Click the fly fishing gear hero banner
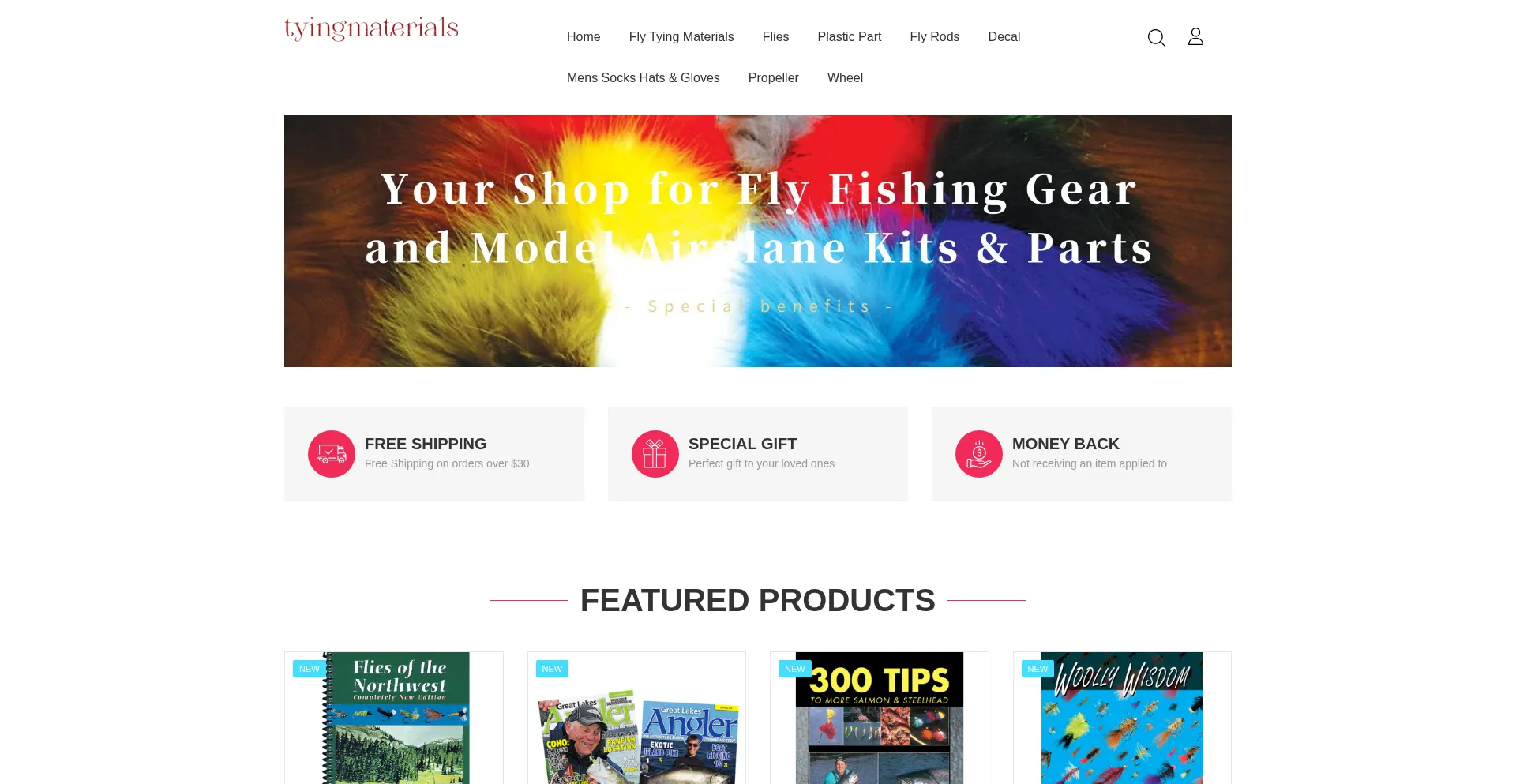This screenshot has width=1516, height=784. [x=758, y=241]
